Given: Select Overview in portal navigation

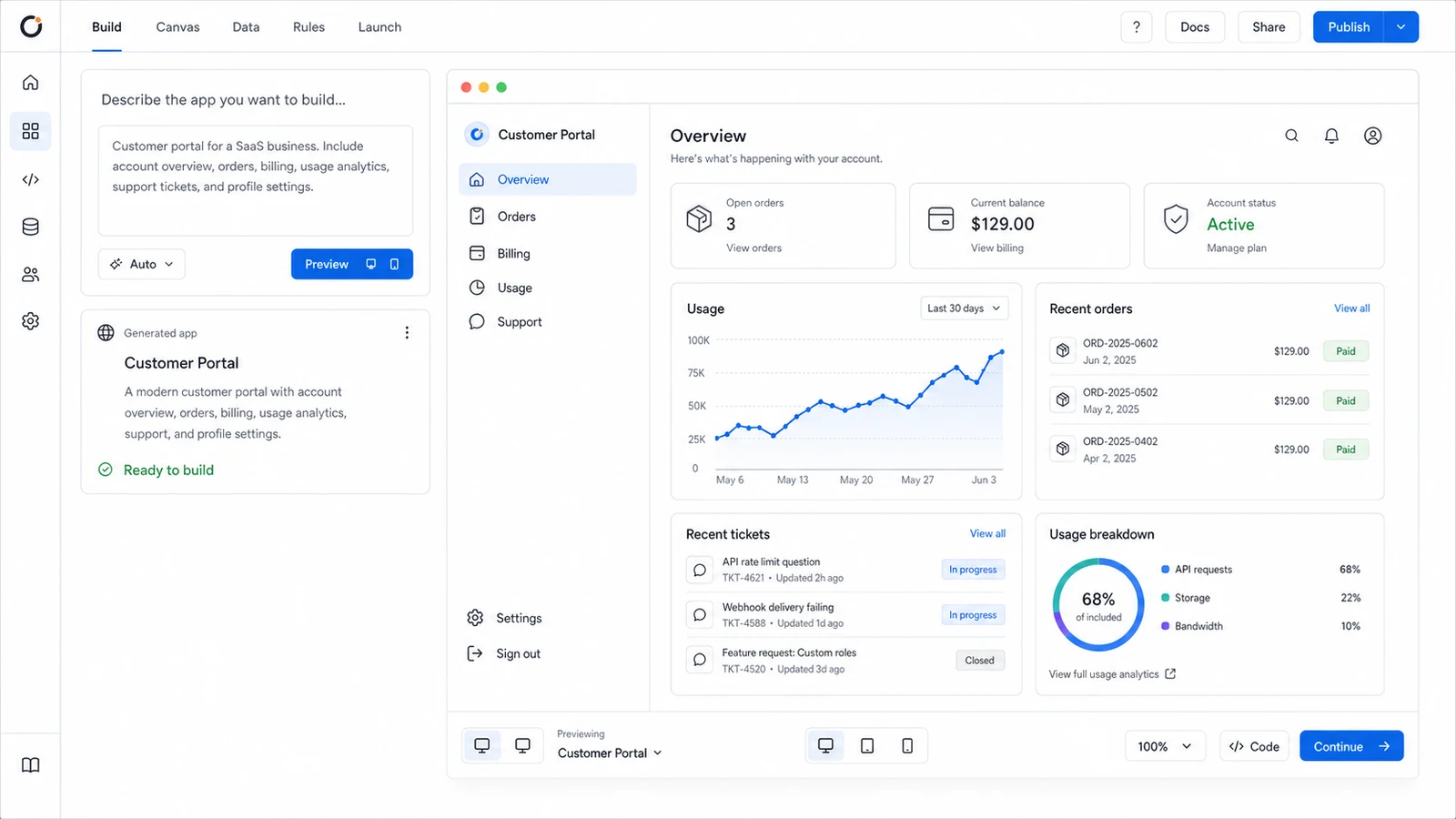Looking at the screenshot, I should [x=548, y=179].
